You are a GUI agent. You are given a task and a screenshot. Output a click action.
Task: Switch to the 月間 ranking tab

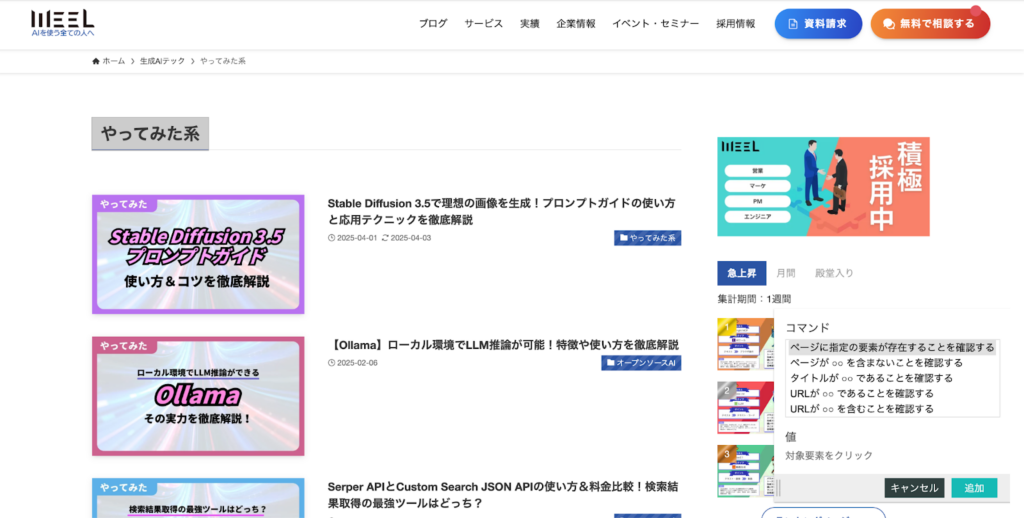click(x=786, y=273)
